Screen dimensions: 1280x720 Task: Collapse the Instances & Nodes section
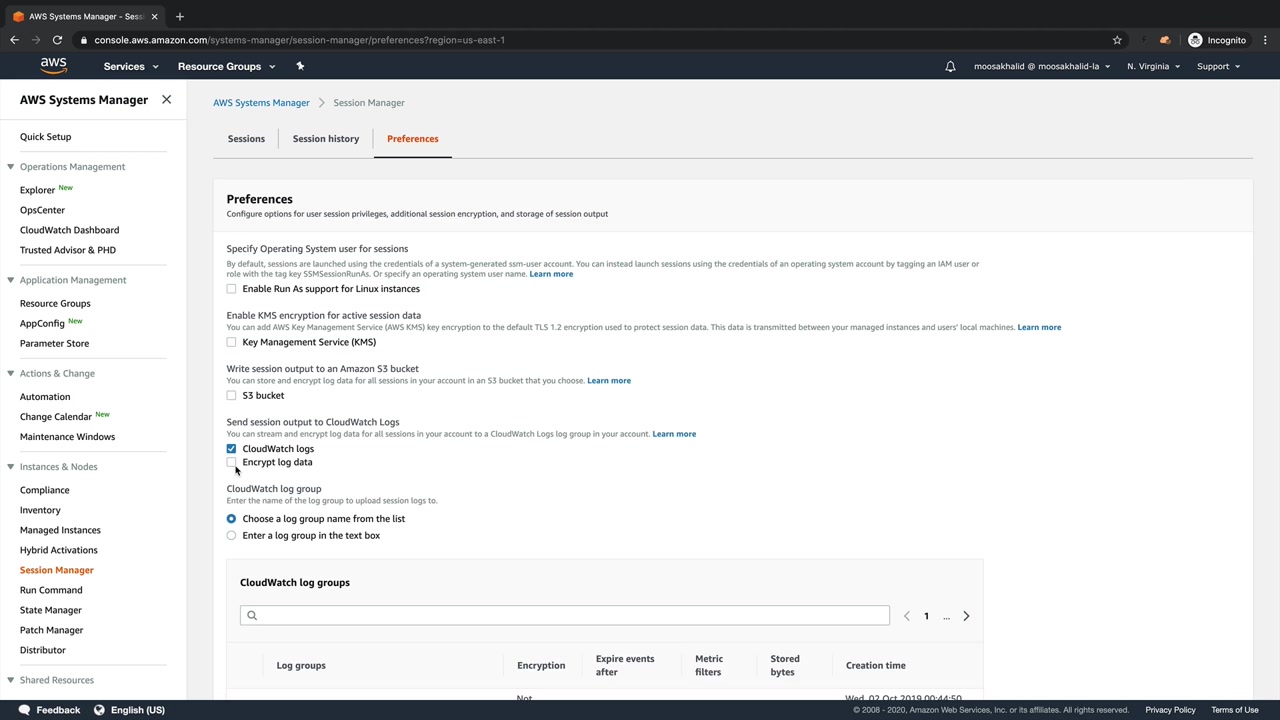(x=11, y=467)
